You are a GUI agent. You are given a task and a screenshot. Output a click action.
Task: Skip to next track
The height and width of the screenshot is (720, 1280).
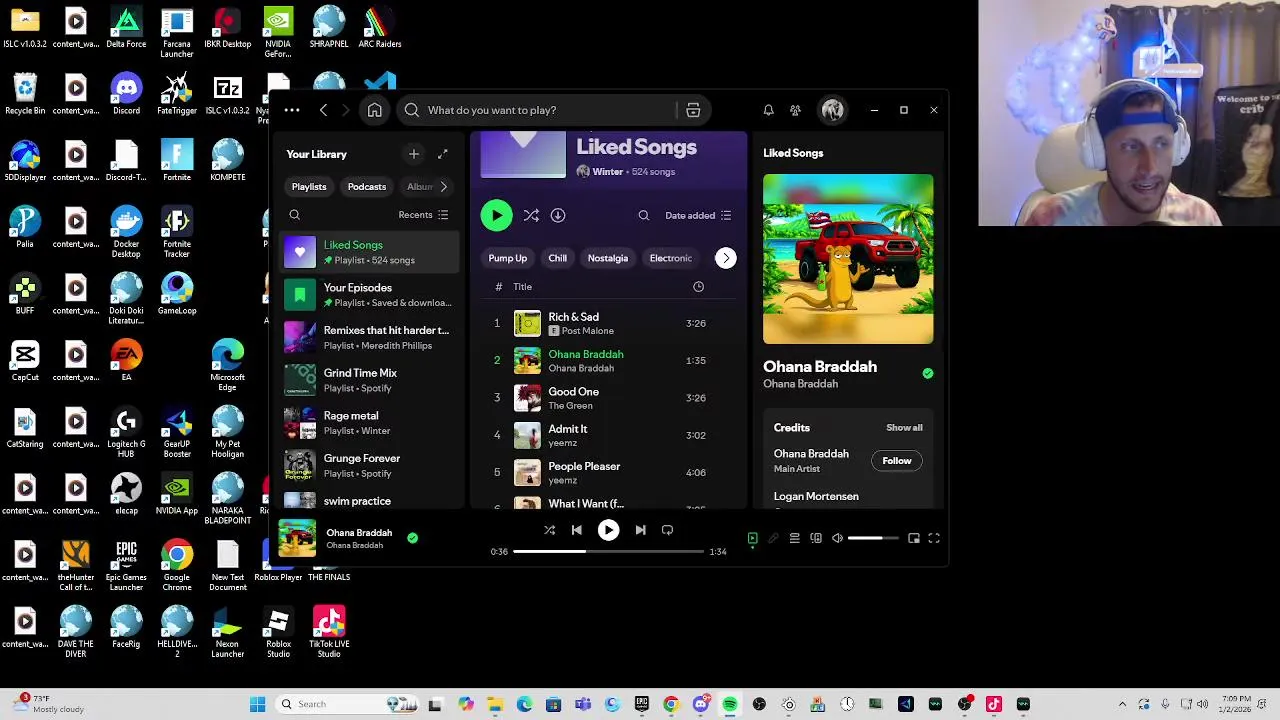coord(640,530)
